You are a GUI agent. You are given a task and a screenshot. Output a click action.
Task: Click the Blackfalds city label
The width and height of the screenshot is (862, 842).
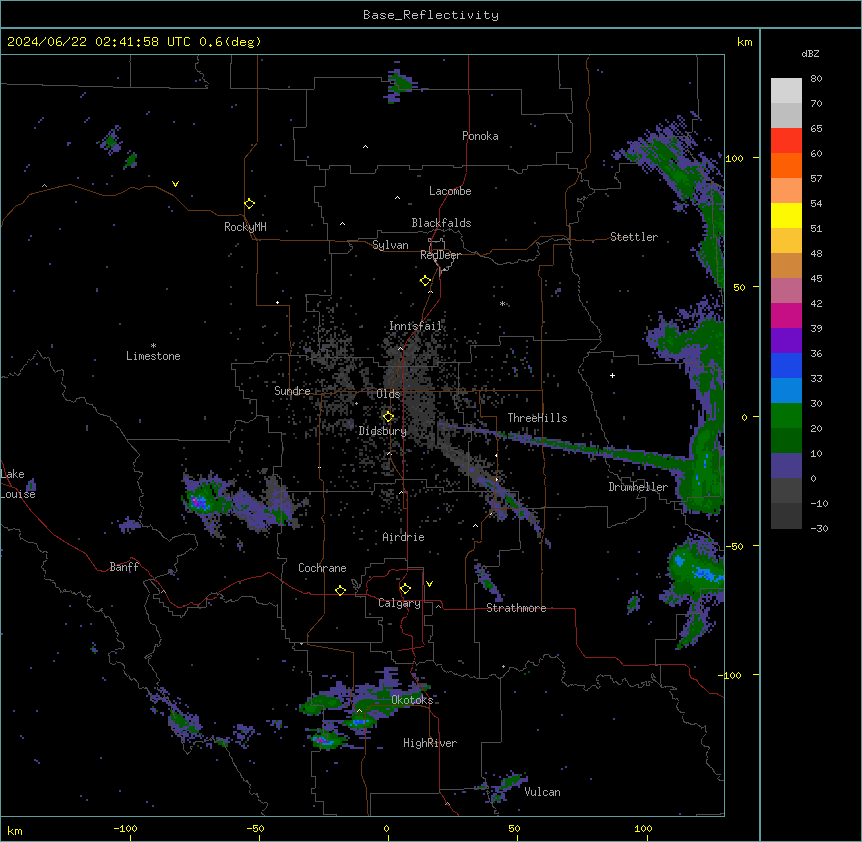[x=441, y=223]
